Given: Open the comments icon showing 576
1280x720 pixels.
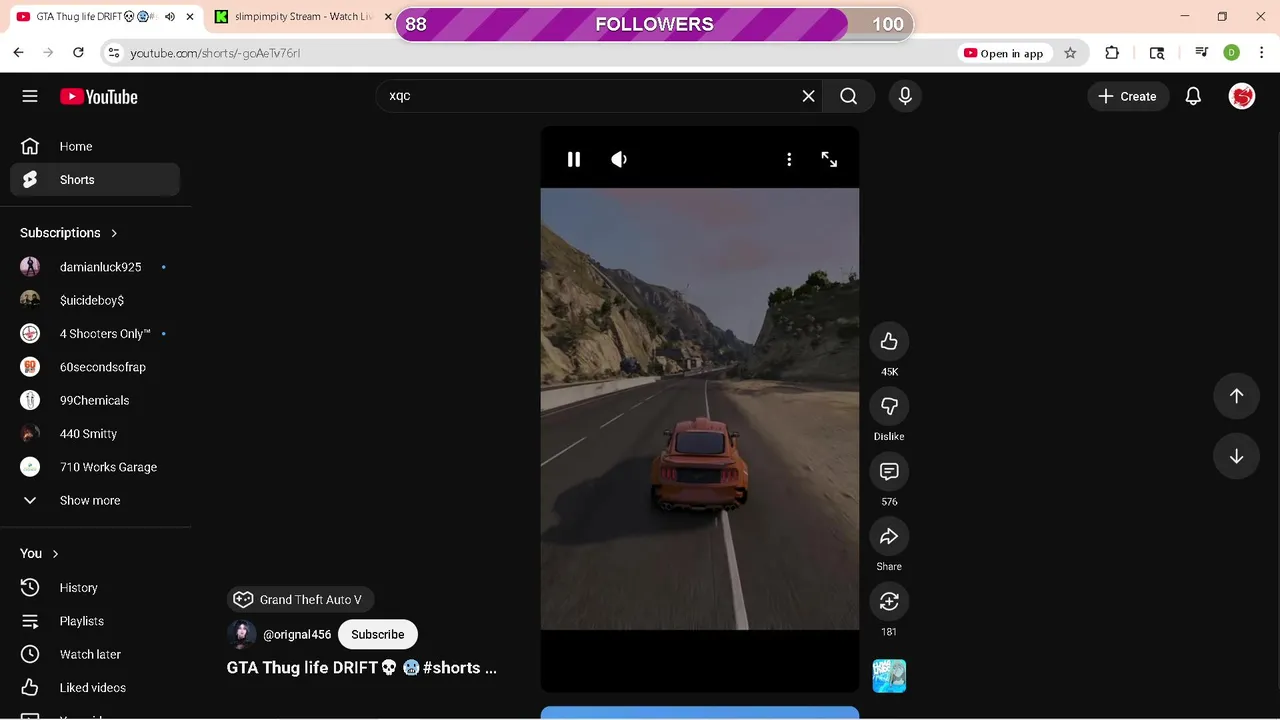Looking at the screenshot, I should 889,472.
